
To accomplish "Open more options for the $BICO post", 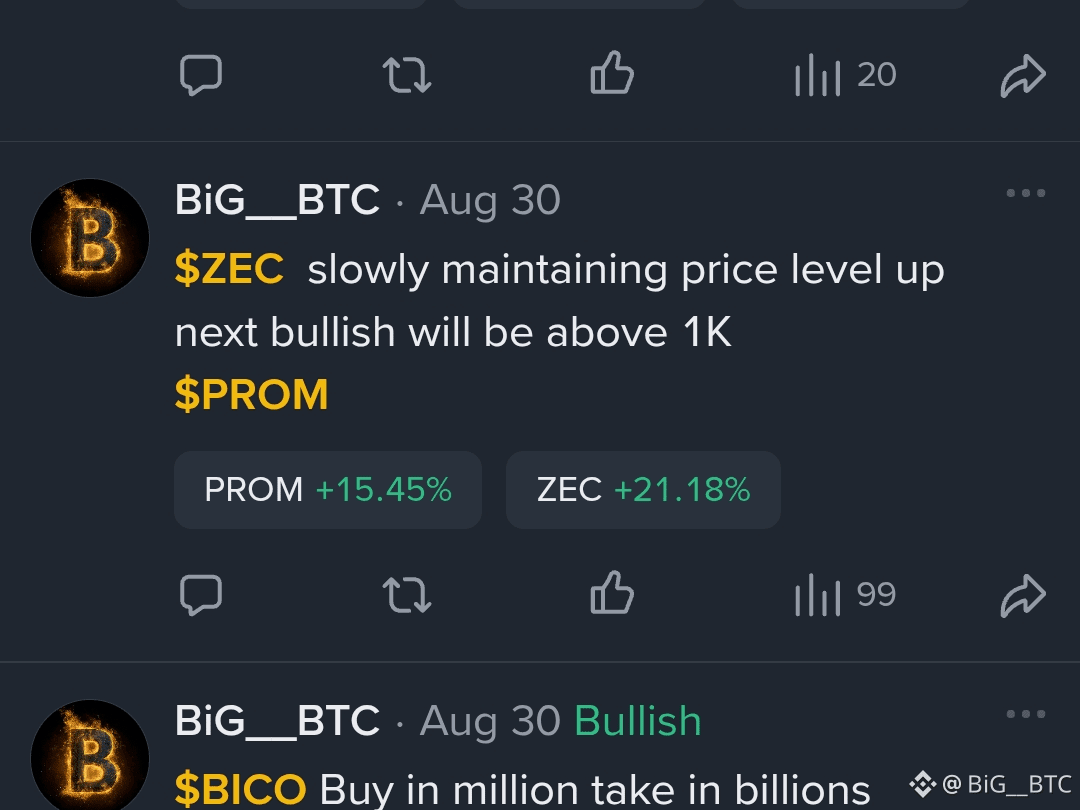I will (1026, 714).
